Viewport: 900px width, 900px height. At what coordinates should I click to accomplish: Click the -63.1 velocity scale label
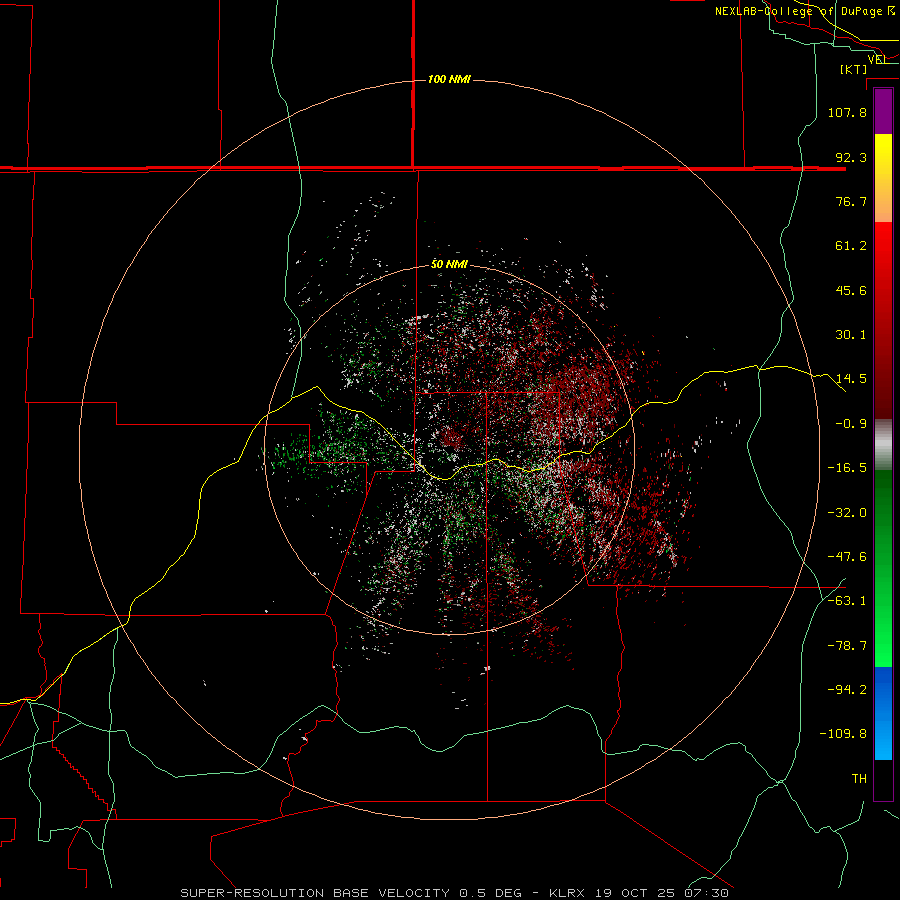pyautogui.click(x=847, y=601)
